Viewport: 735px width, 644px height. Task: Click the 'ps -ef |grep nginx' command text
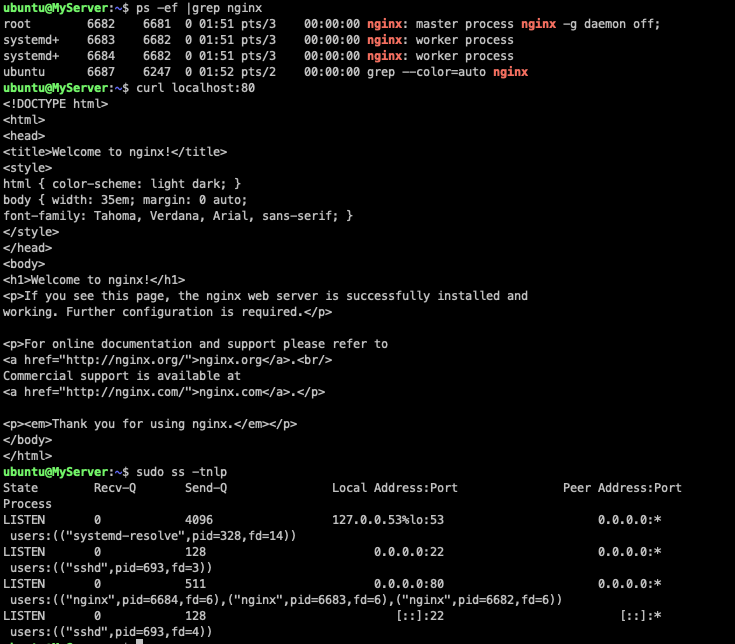tap(199, 8)
